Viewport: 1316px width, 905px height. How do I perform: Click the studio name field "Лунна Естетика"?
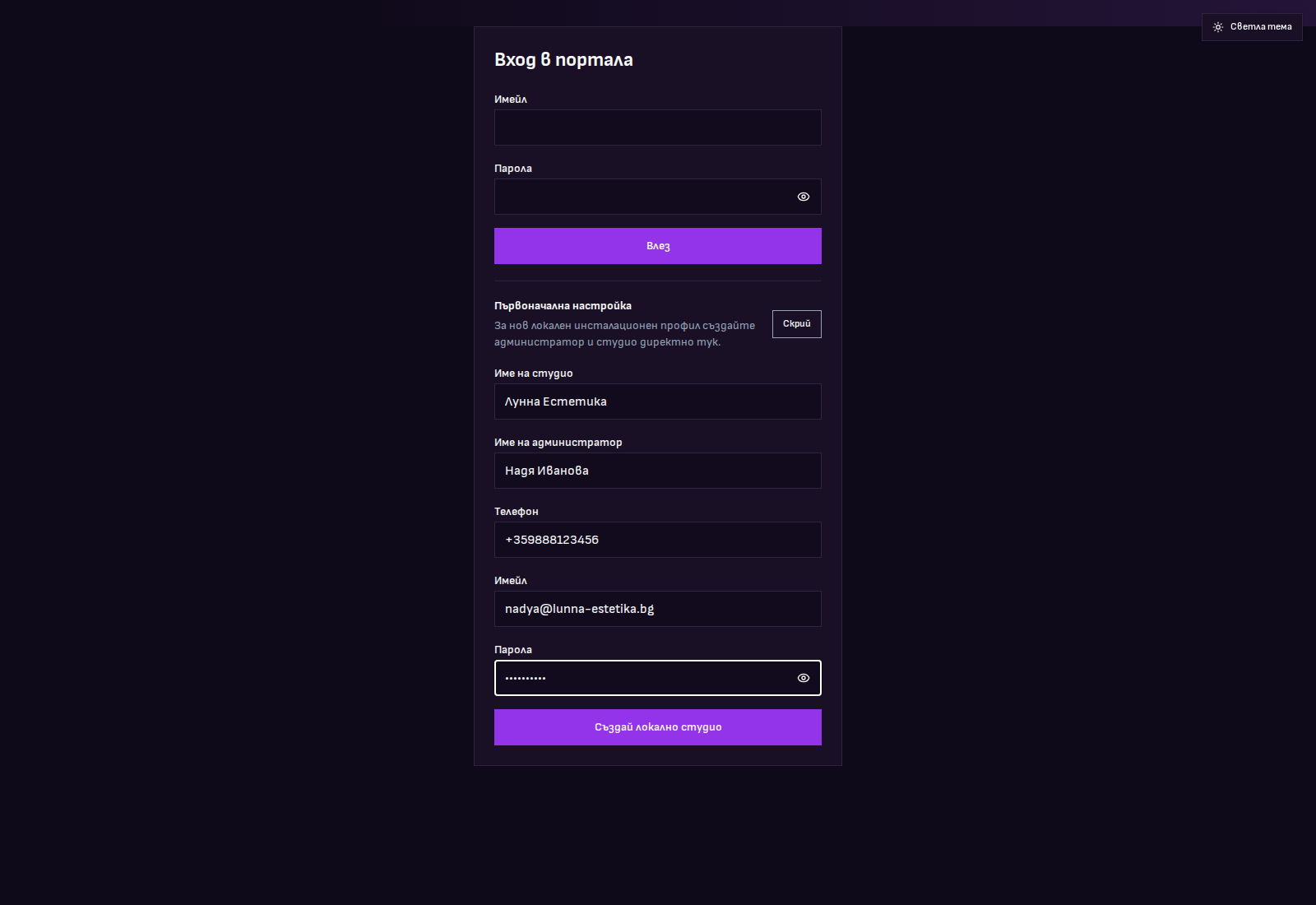pyautogui.click(x=657, y=401)
